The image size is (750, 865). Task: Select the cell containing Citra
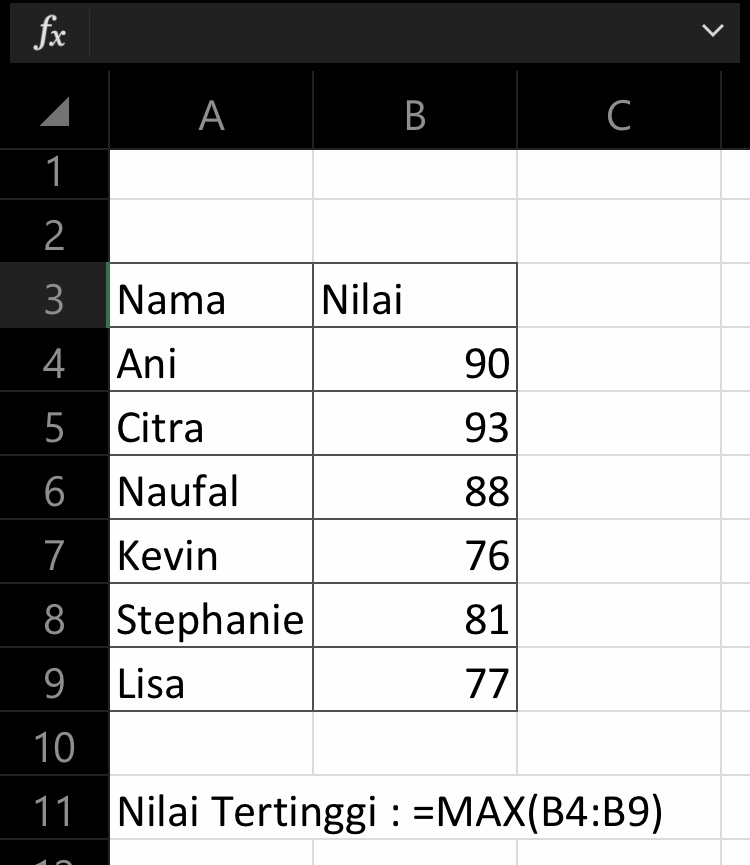211,427
